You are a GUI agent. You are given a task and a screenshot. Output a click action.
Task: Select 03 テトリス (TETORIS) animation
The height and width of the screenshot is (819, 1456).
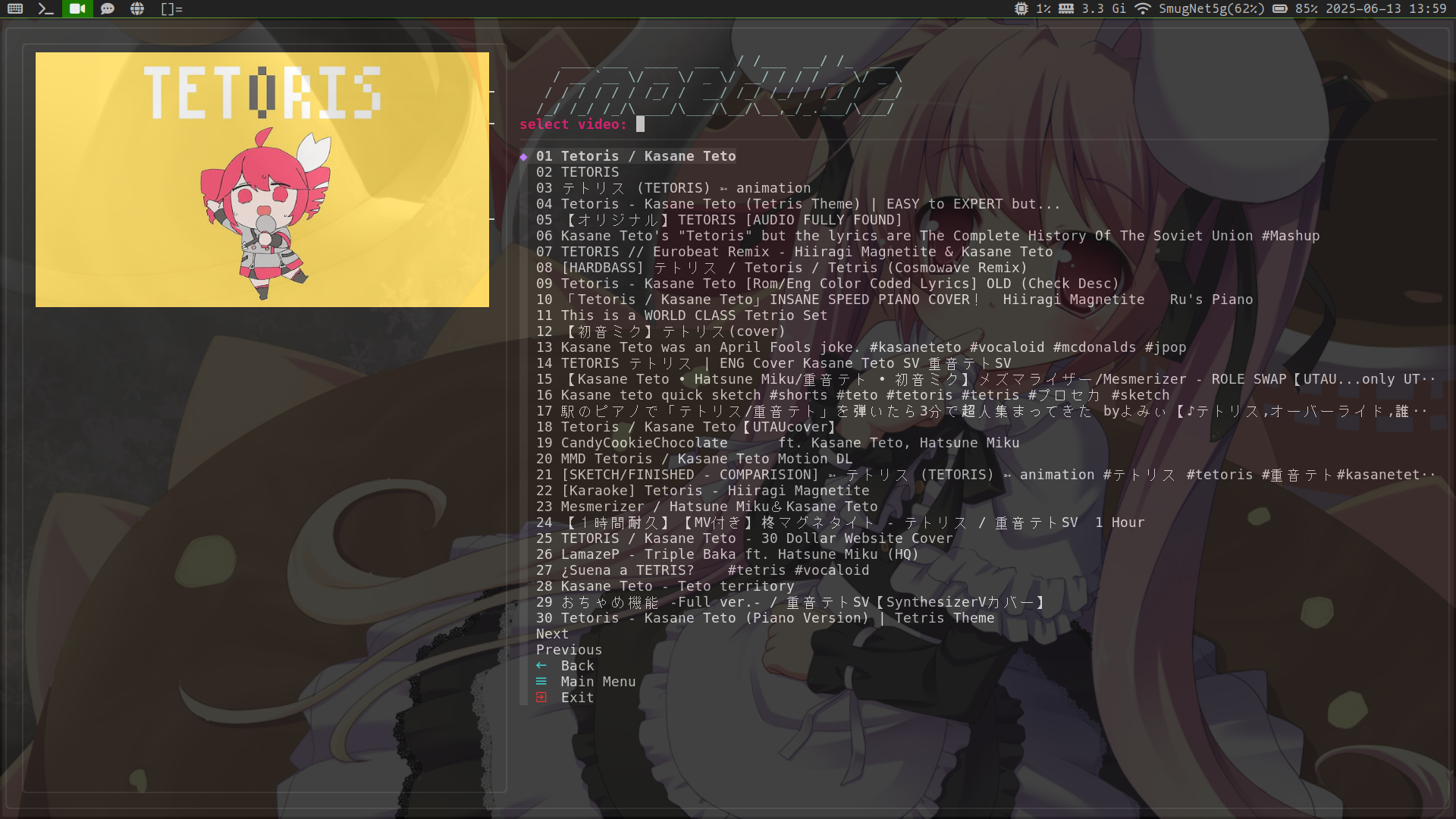point(673,188)
